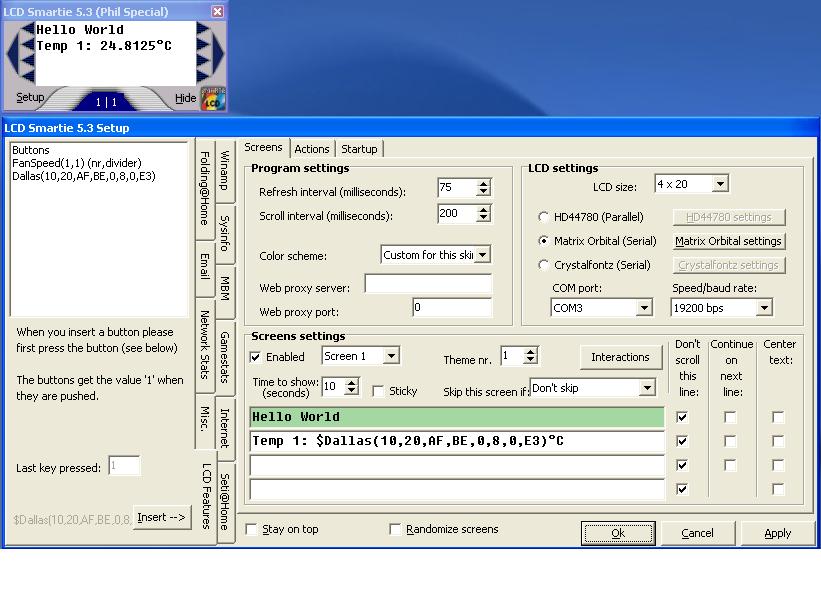
Task: Increase the Scroll interval with the up arrow
Action: pos(484,209)
